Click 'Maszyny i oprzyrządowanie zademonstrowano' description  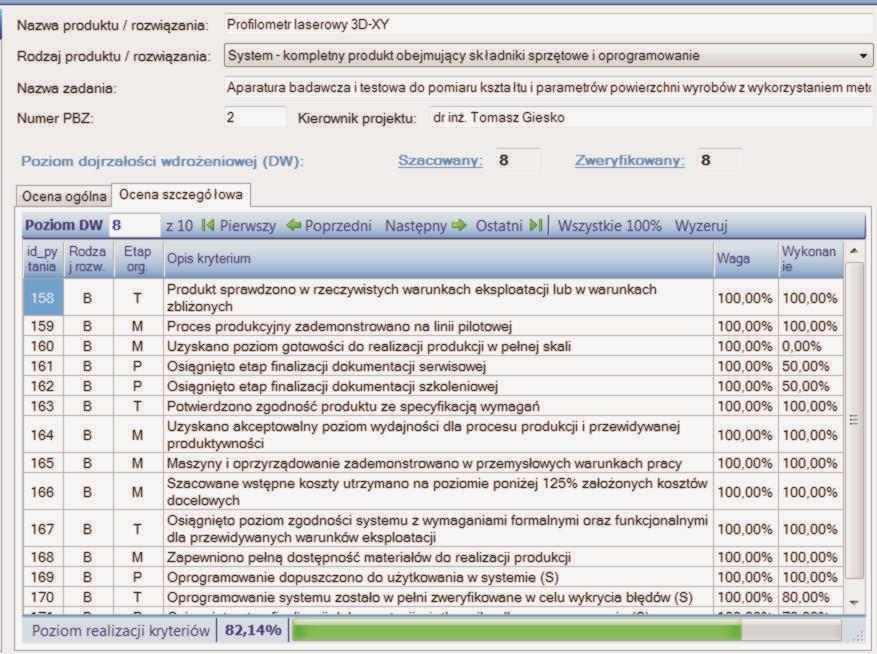point(425,464)
